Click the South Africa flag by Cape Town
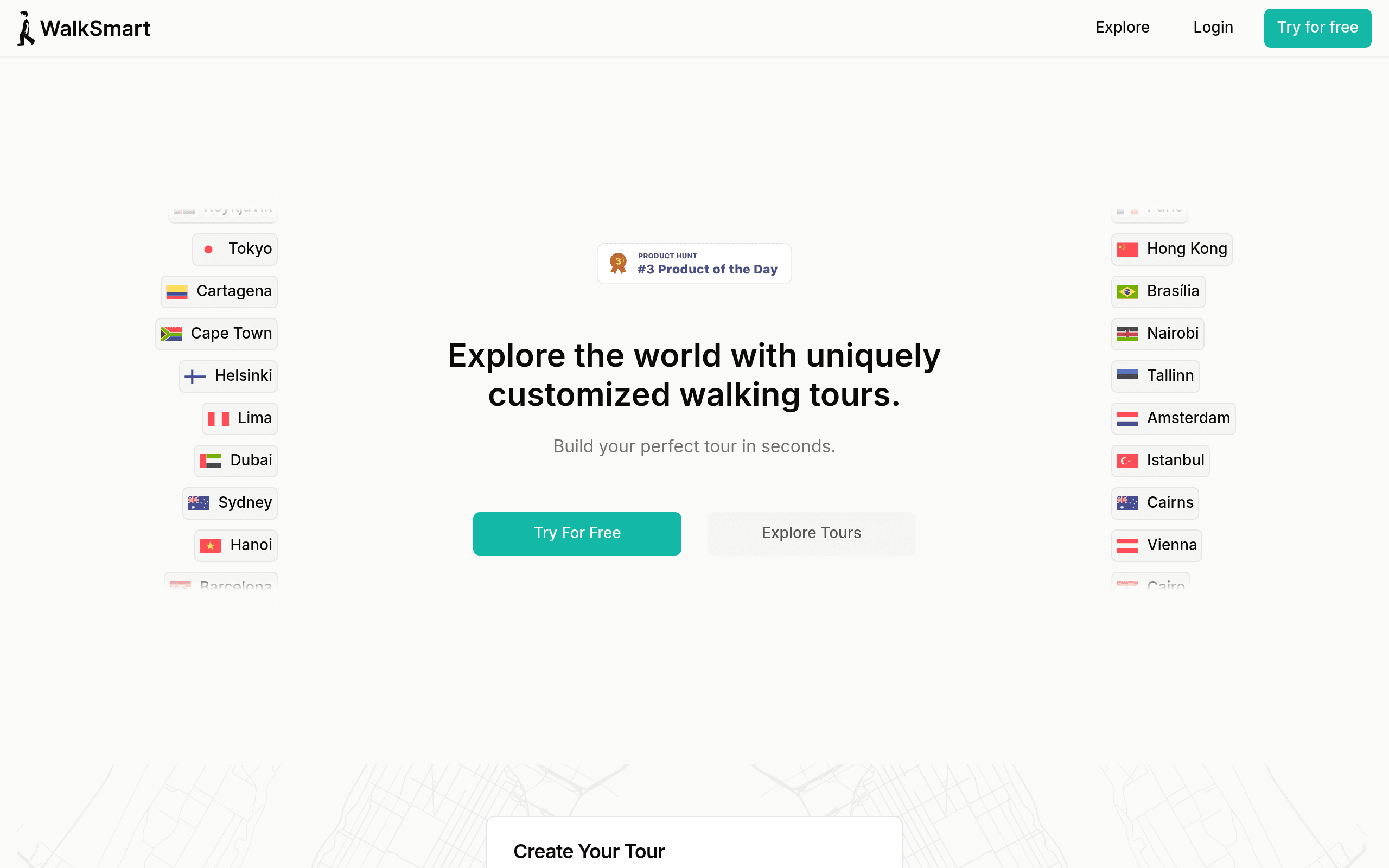Screen dimensions: 1389x868 tap(171, 334)
